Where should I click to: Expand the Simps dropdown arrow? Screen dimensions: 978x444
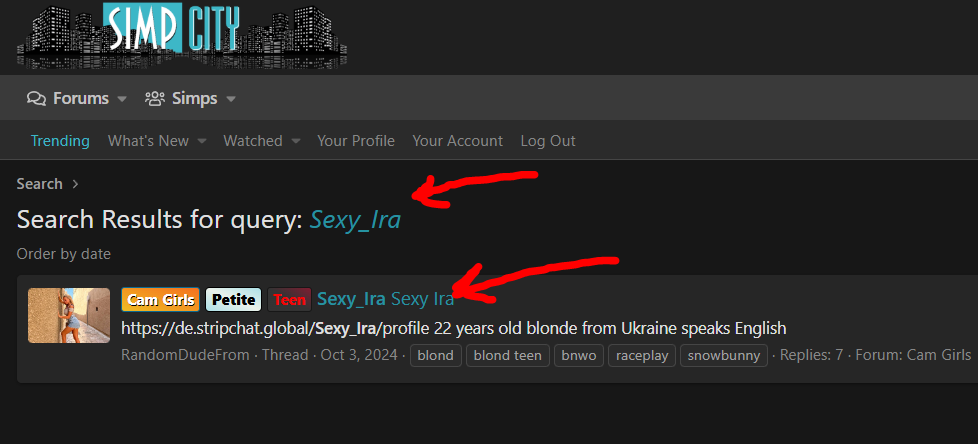231,99
